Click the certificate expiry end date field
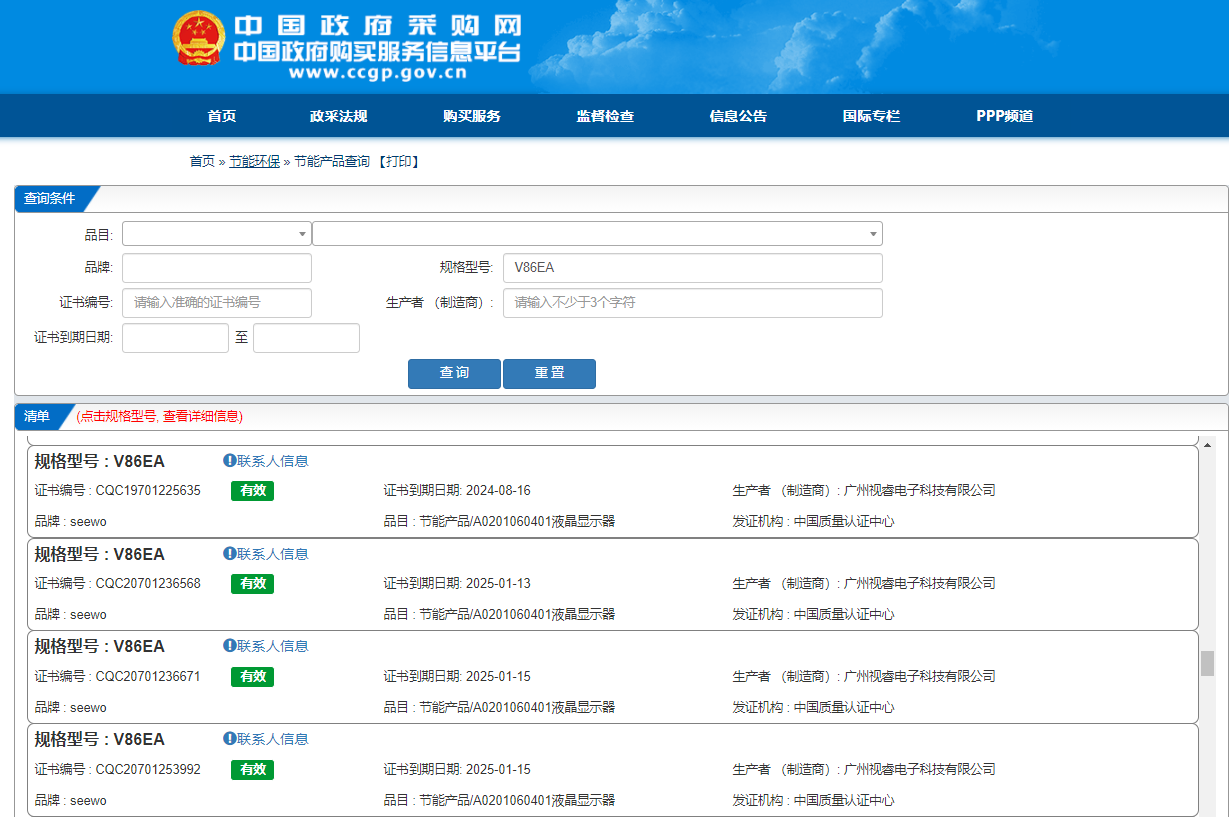This screenshot has width=1229, height=817. click(306, 338)
